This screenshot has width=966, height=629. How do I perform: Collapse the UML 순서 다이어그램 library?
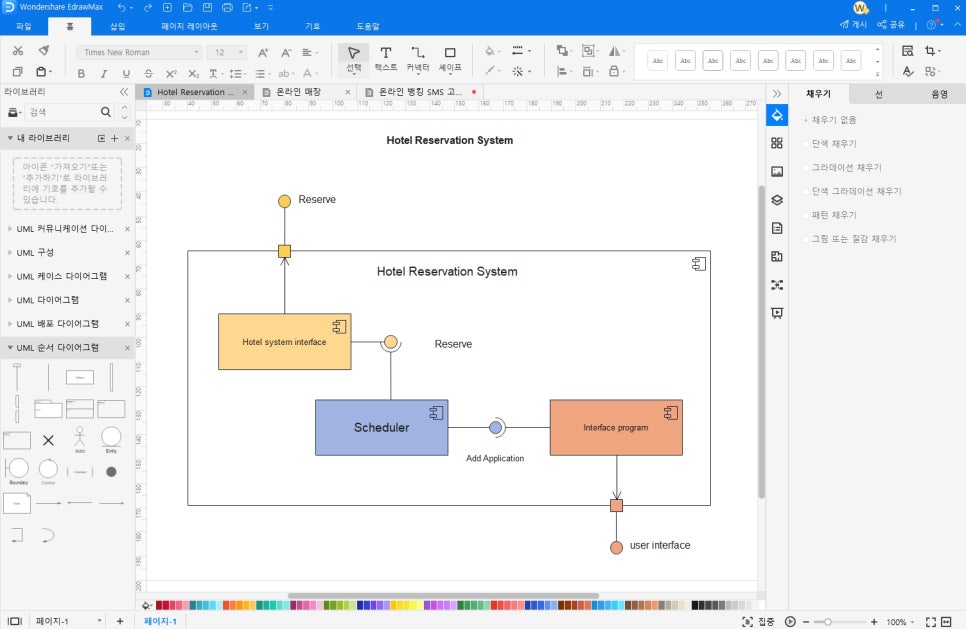[10, 347]
